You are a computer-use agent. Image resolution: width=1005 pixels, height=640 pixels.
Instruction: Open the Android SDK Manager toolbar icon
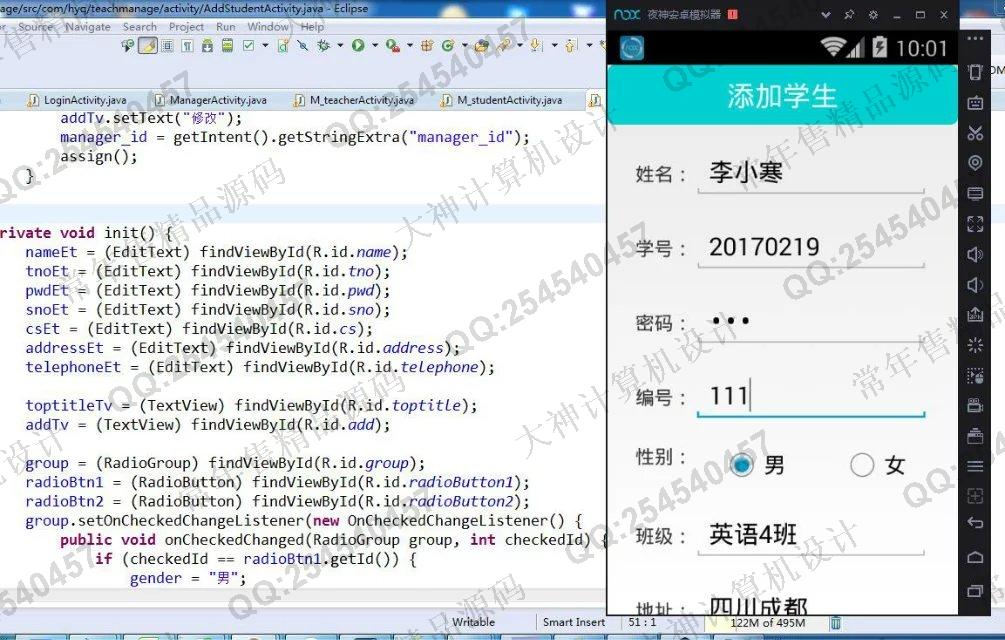[207, 45]
